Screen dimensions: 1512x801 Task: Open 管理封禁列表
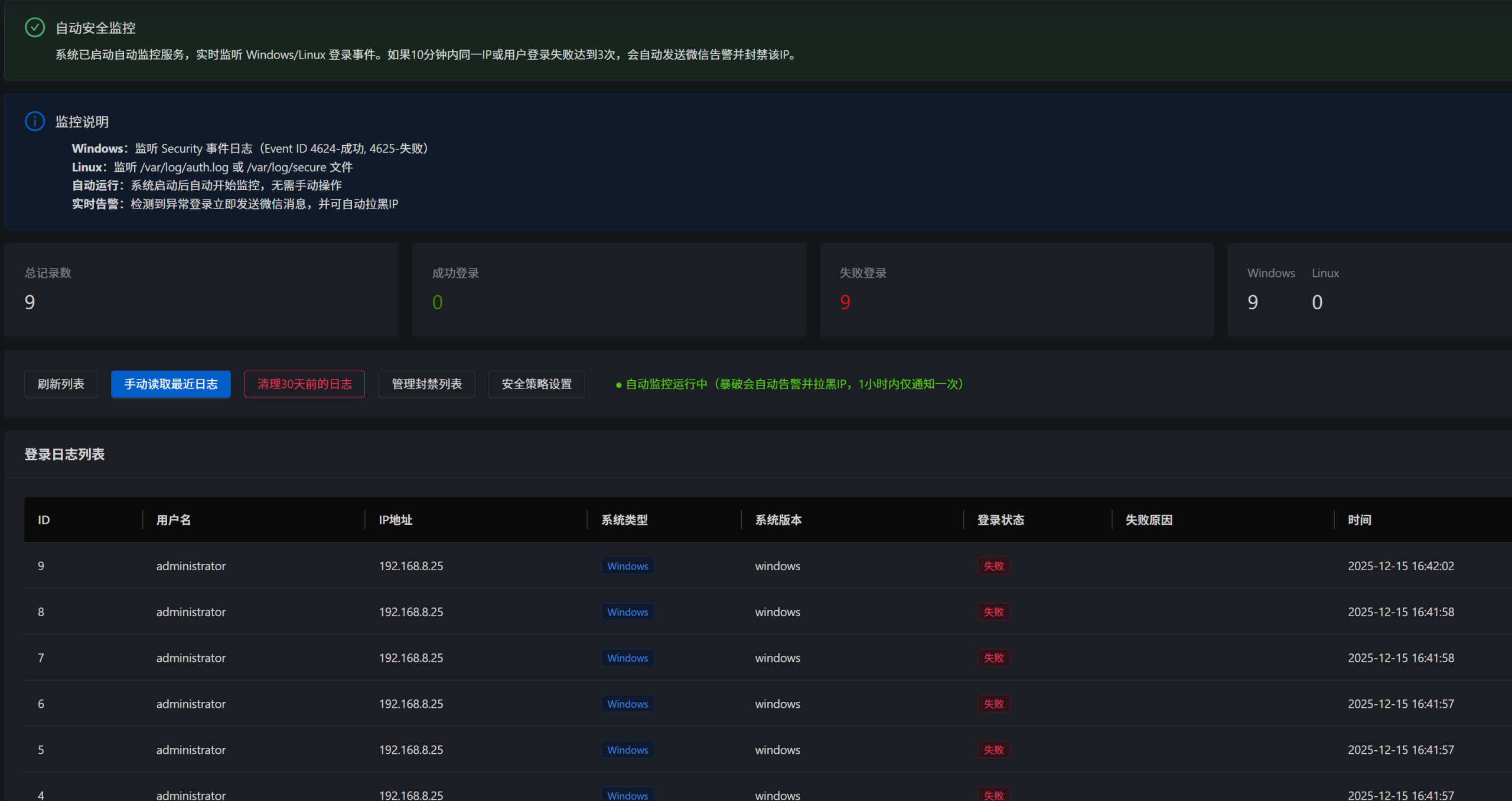426,384
